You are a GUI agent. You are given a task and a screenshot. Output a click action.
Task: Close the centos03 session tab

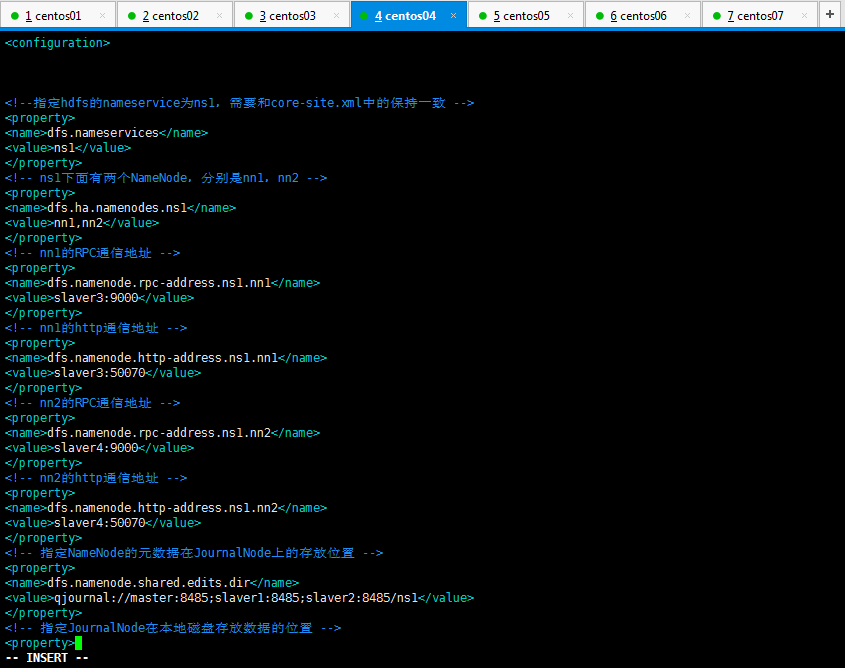click(x=337, y=16)
